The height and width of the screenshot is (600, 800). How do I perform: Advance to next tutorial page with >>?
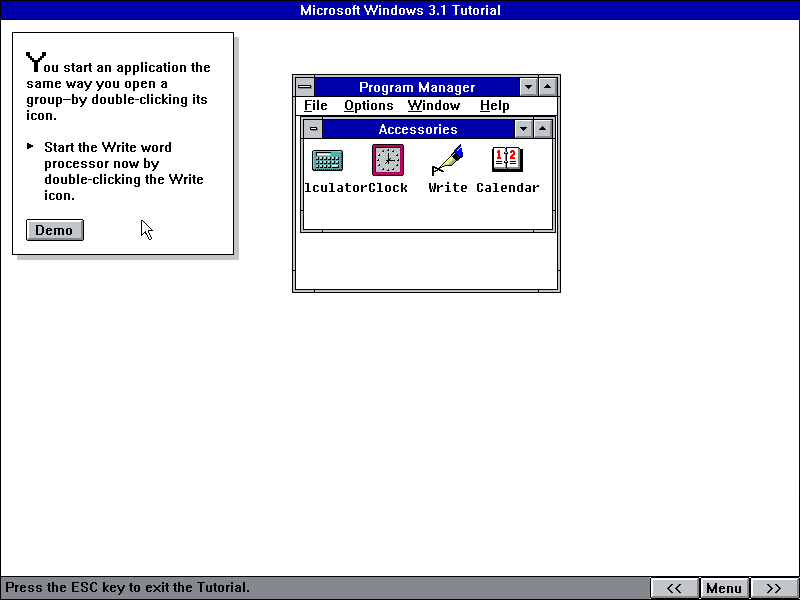(x=773, y=588)
